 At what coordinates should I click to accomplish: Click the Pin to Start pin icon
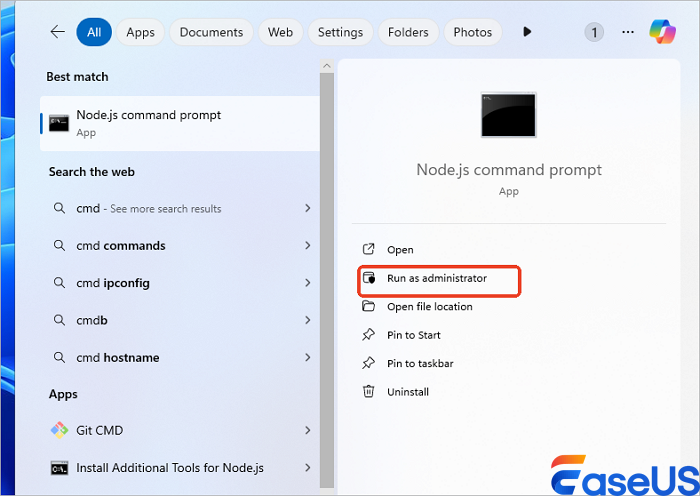pos(368,334)
